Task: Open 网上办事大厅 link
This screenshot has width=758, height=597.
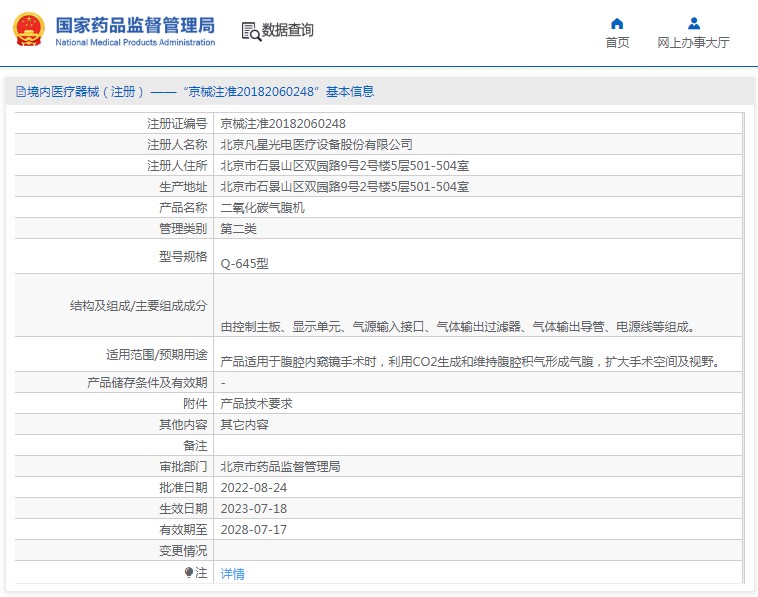Action: click(x=693, y=43)
